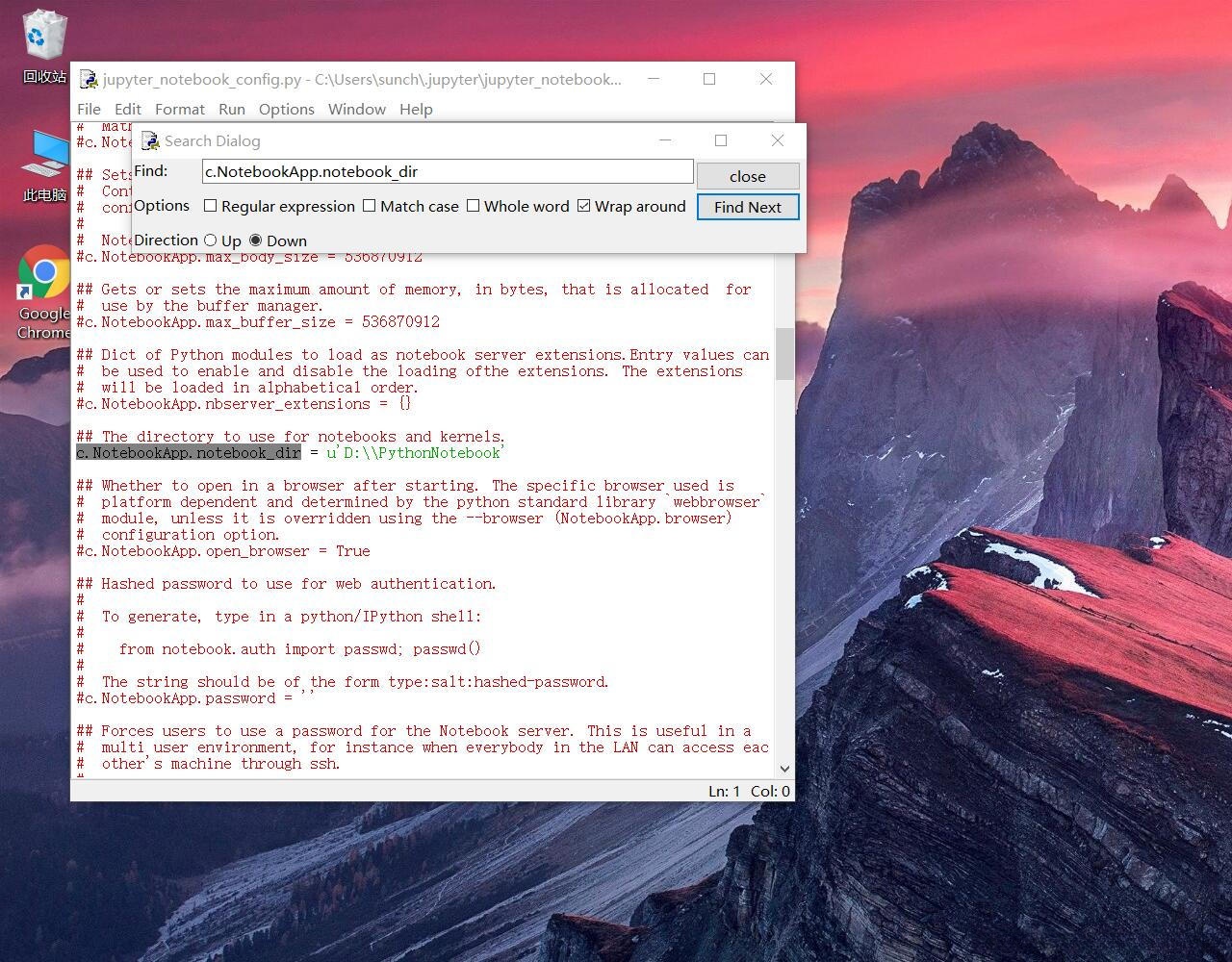1232x962 pixels.
Task: Open the Run menu
Action: 232,110
